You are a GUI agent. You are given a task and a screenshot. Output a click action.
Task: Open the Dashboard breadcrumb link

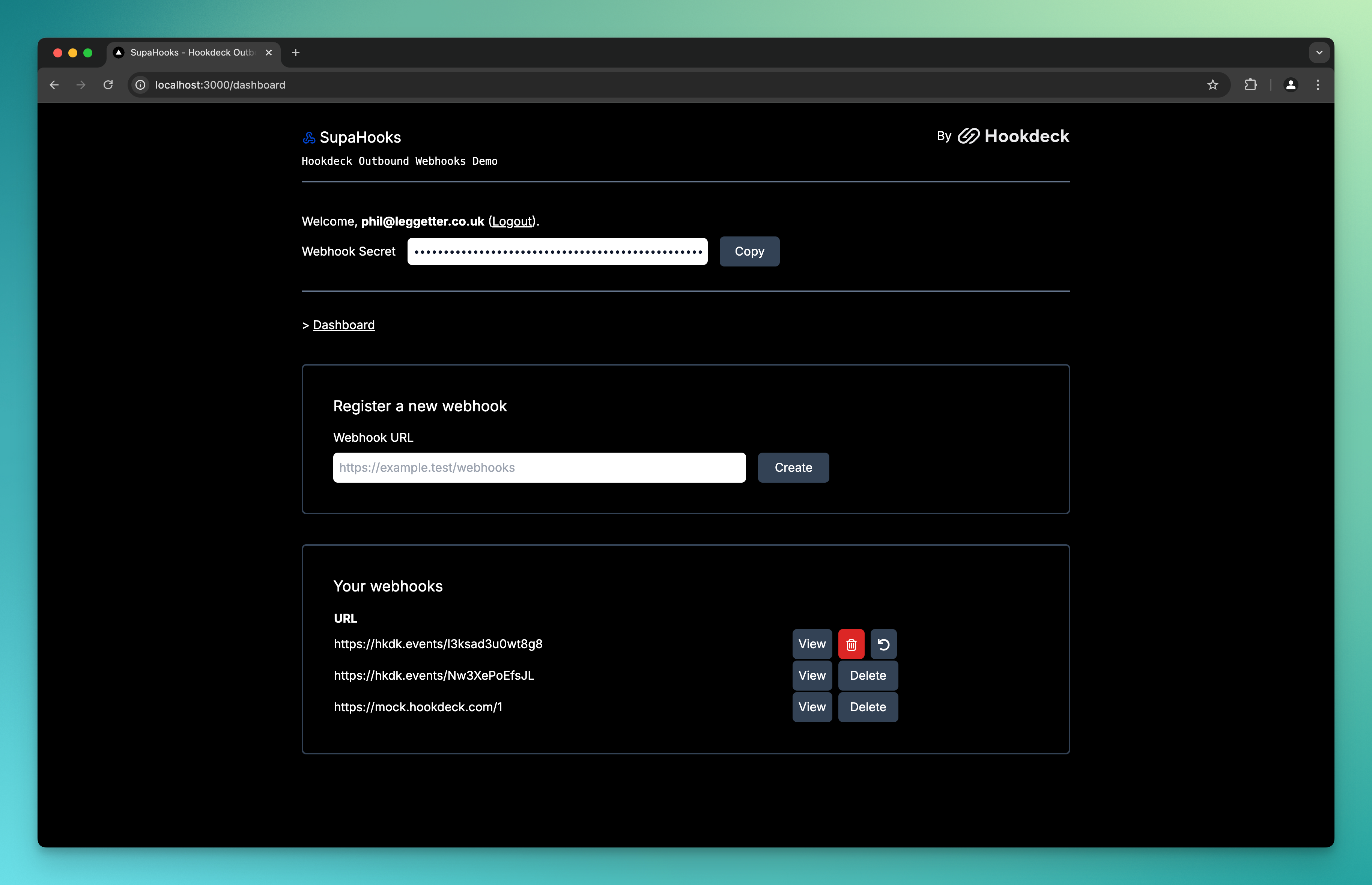click(x=344, y=325)
